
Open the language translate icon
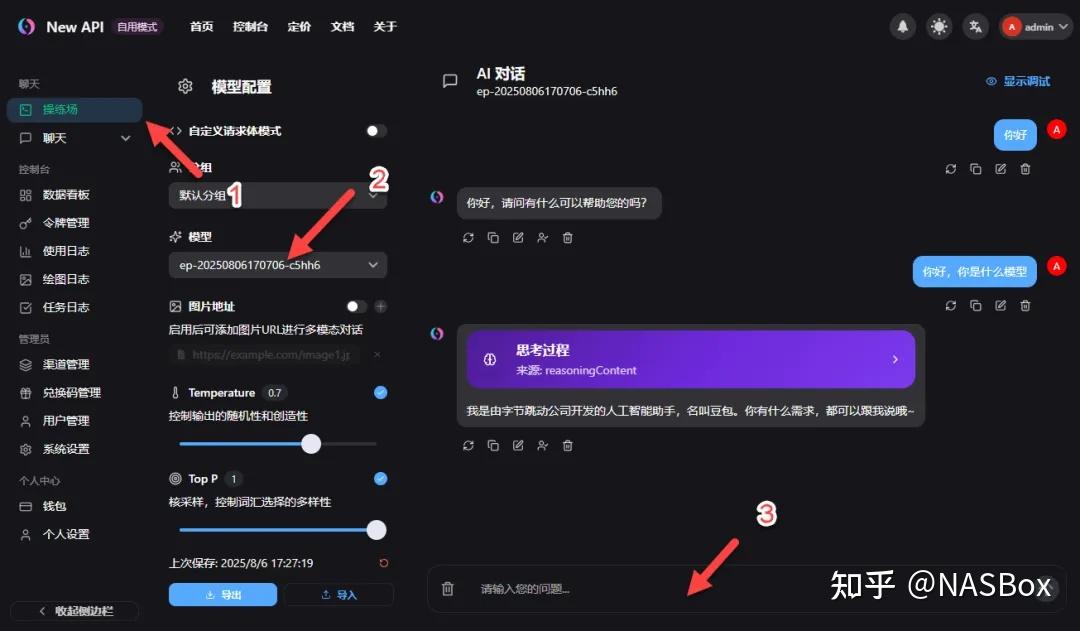tap(975, 27)
